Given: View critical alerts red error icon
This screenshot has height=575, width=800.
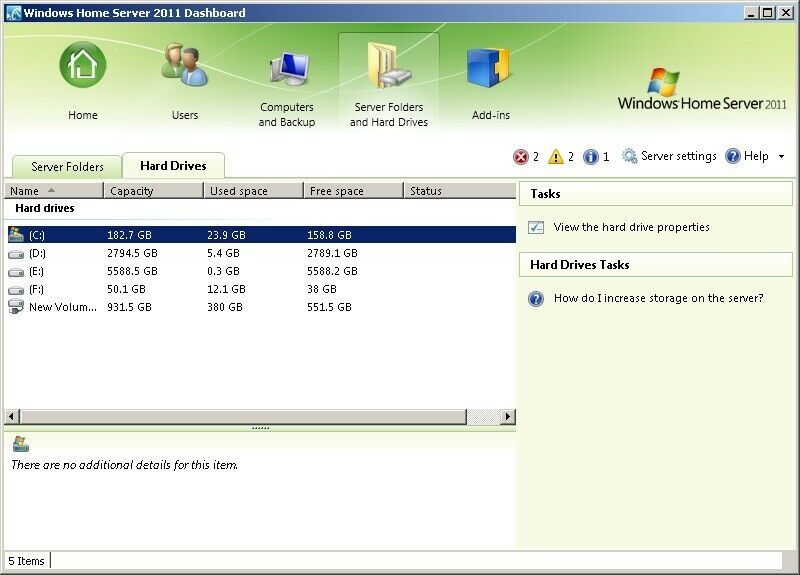Looking at the screenshot, I should click(520, 157).
